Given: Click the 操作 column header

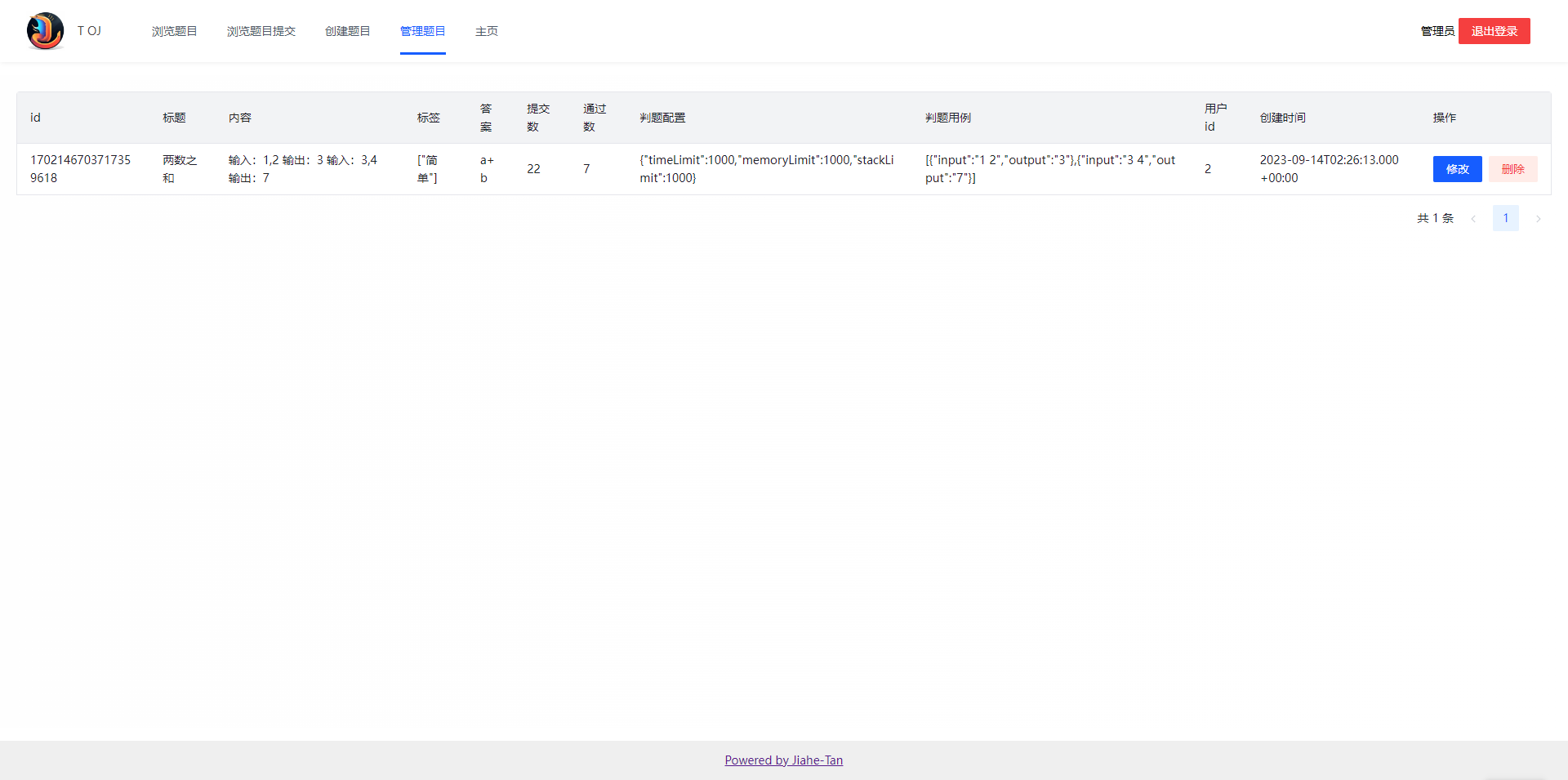Looking at the screenshot, I should point(1486,118).
